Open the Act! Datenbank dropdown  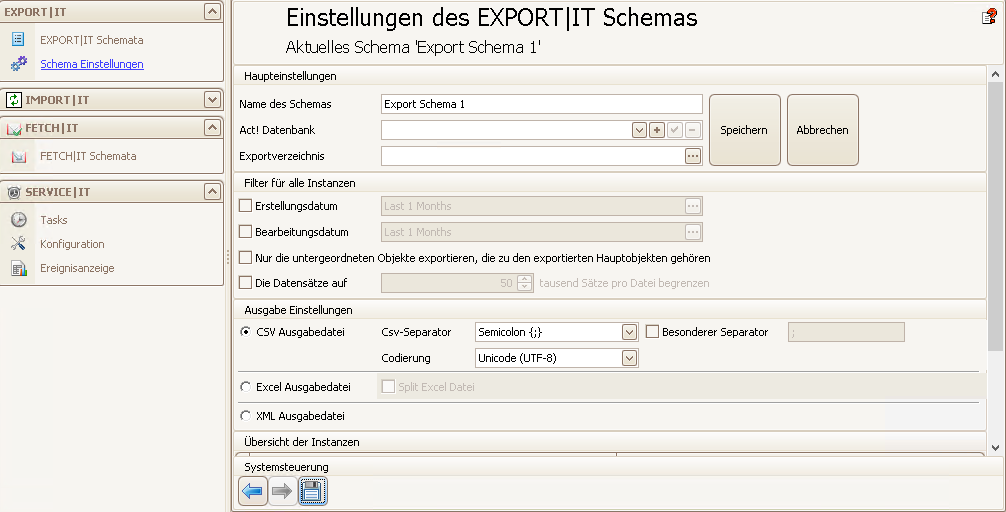click(x=639, y=130)
